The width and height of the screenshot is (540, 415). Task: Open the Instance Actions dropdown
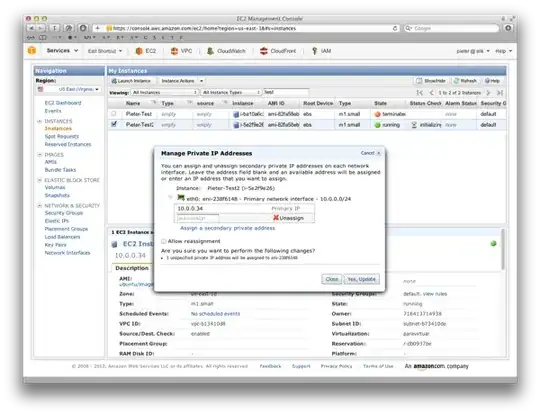(182, 81)
